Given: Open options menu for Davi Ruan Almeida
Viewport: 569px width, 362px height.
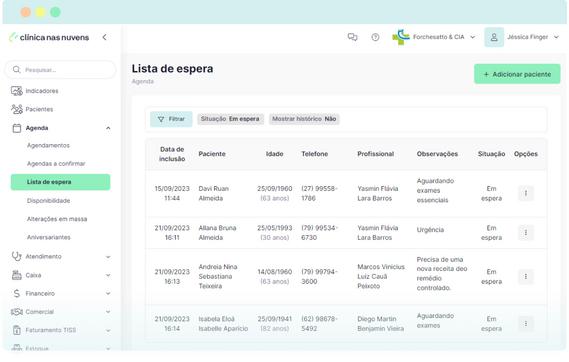Looking at the screenshot, I should [x=525, y=193].
